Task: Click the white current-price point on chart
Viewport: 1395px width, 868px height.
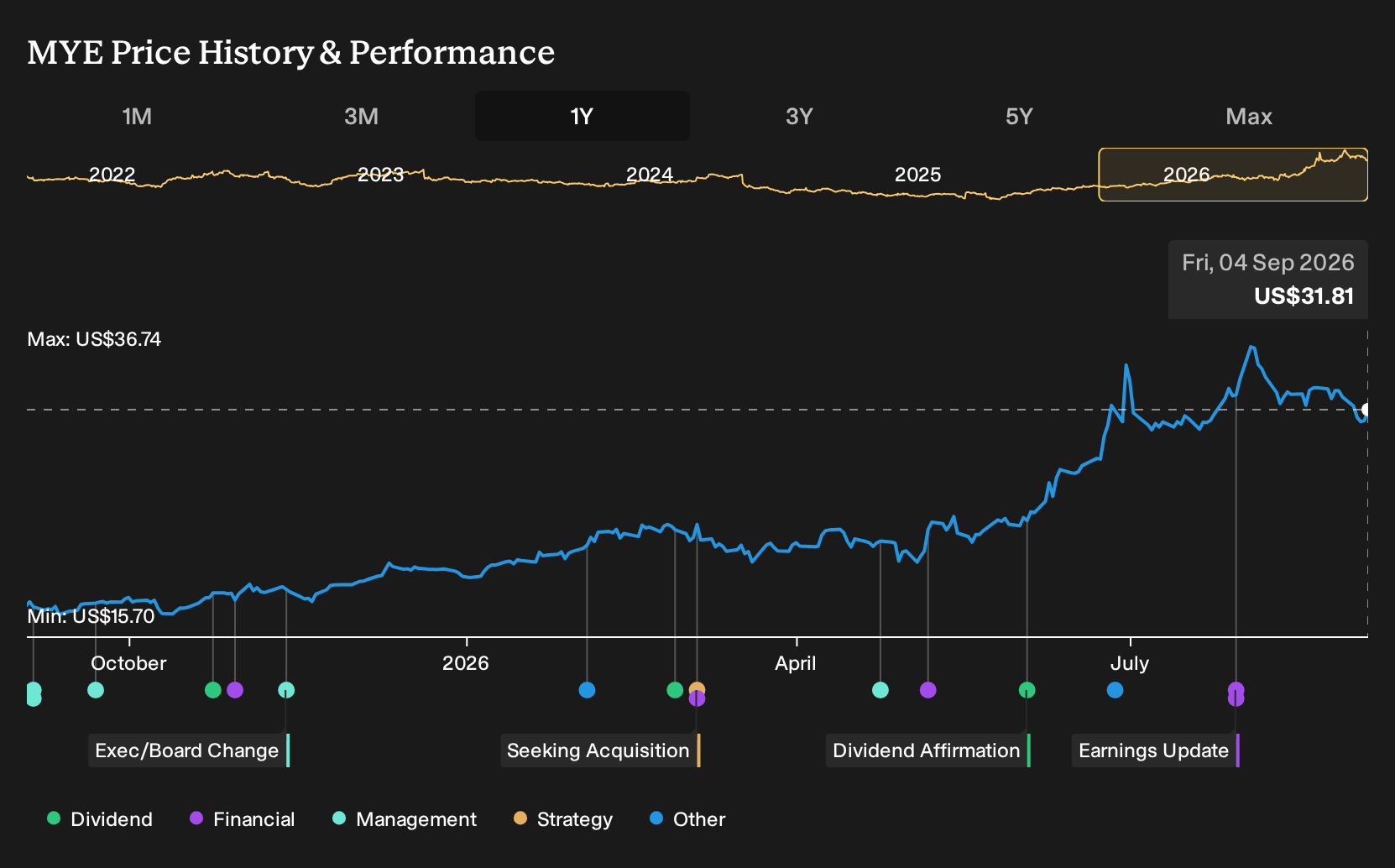Action: click(1366, 410)
